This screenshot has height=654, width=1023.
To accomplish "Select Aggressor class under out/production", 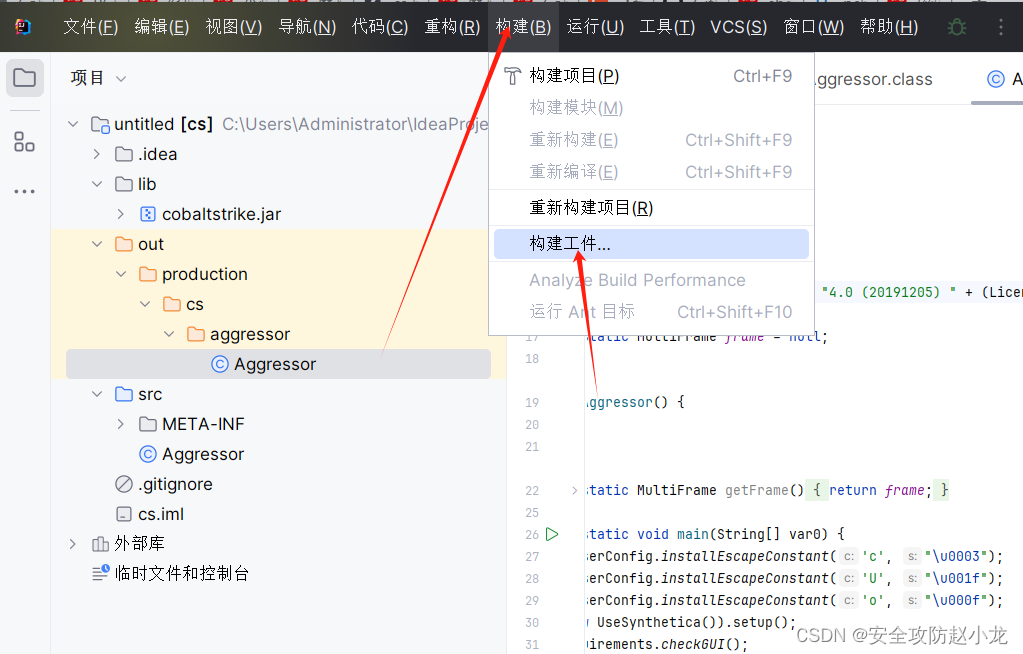I will [x=279, y=364].
